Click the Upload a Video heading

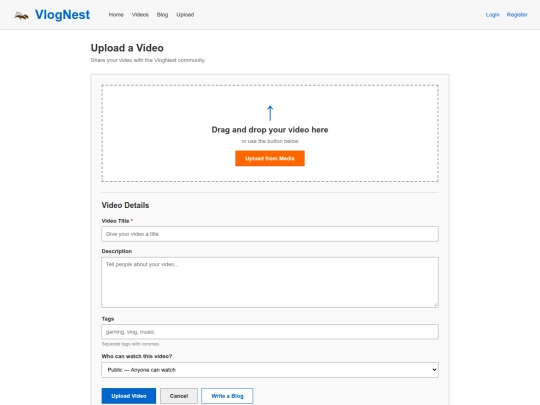(x=127, y=48)
